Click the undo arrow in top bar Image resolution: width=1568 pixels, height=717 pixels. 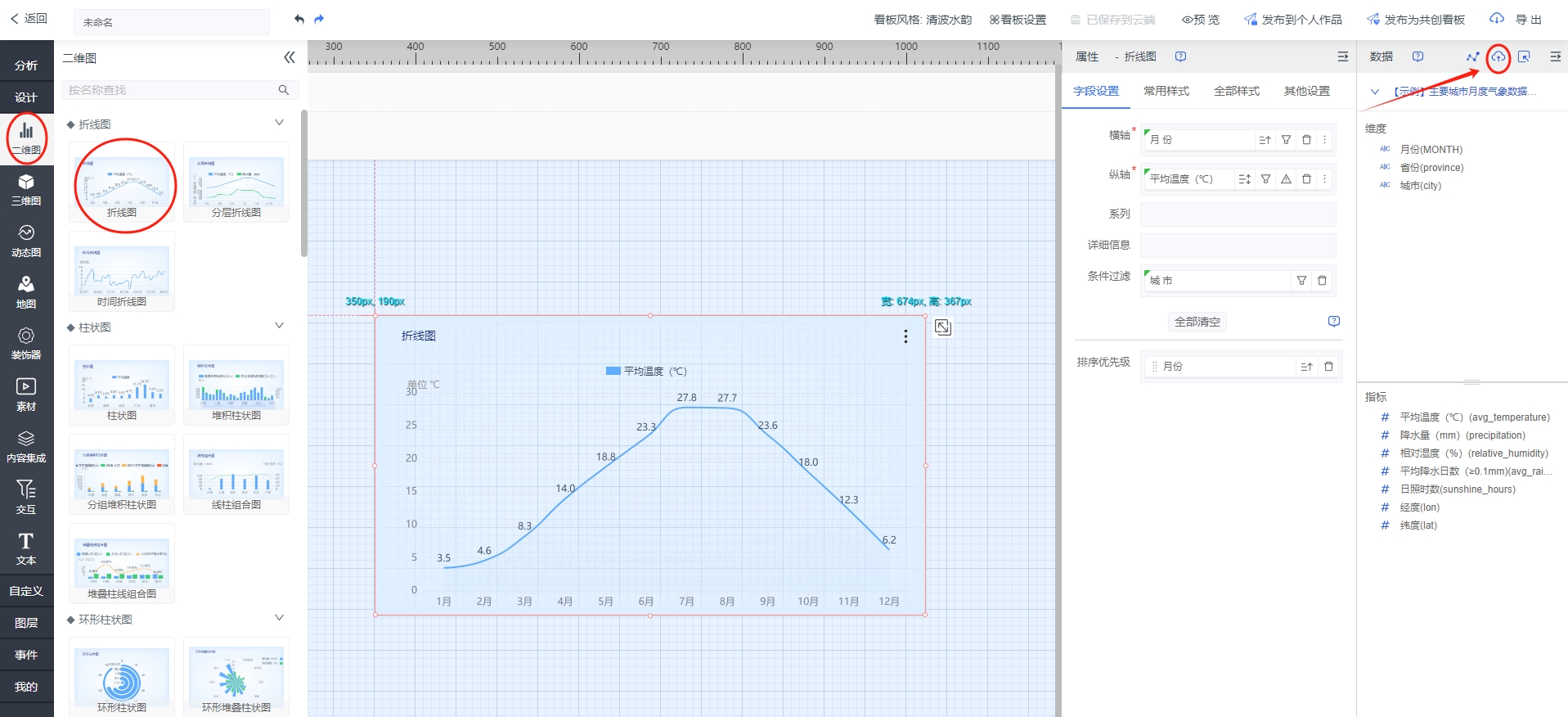click(299, 19)
